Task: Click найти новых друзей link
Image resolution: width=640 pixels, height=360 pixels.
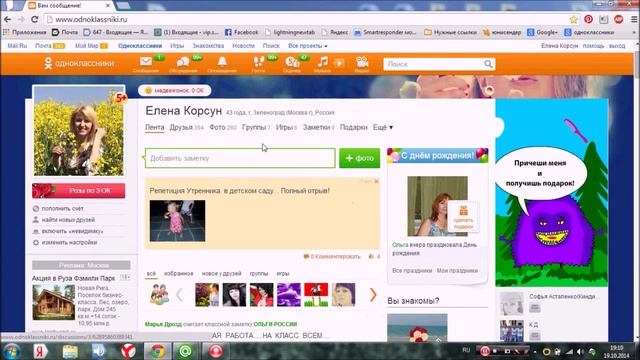Action: 68,220
